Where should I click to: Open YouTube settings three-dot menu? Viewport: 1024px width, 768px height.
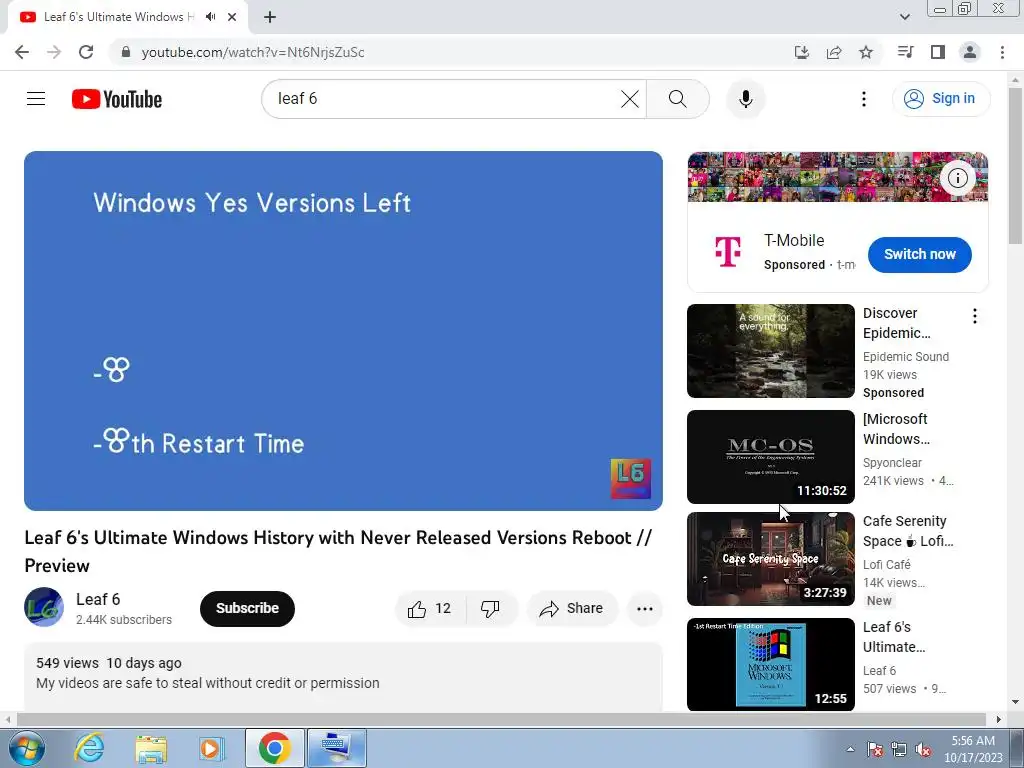pos(863,99)
